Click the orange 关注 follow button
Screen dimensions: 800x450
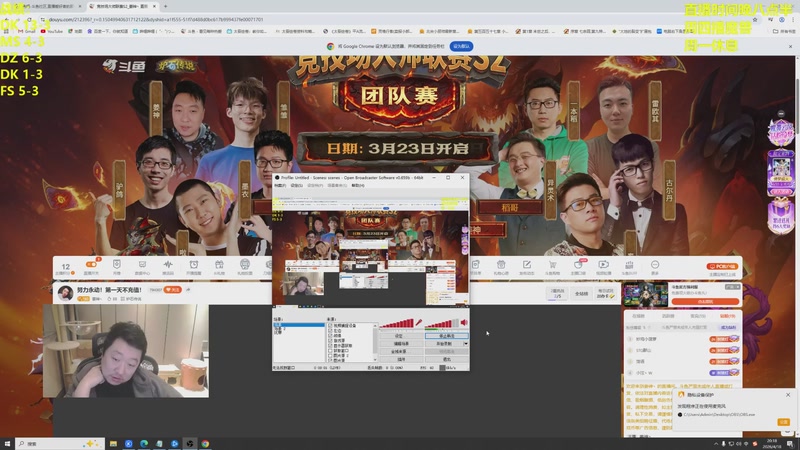(x=173, y=290)
